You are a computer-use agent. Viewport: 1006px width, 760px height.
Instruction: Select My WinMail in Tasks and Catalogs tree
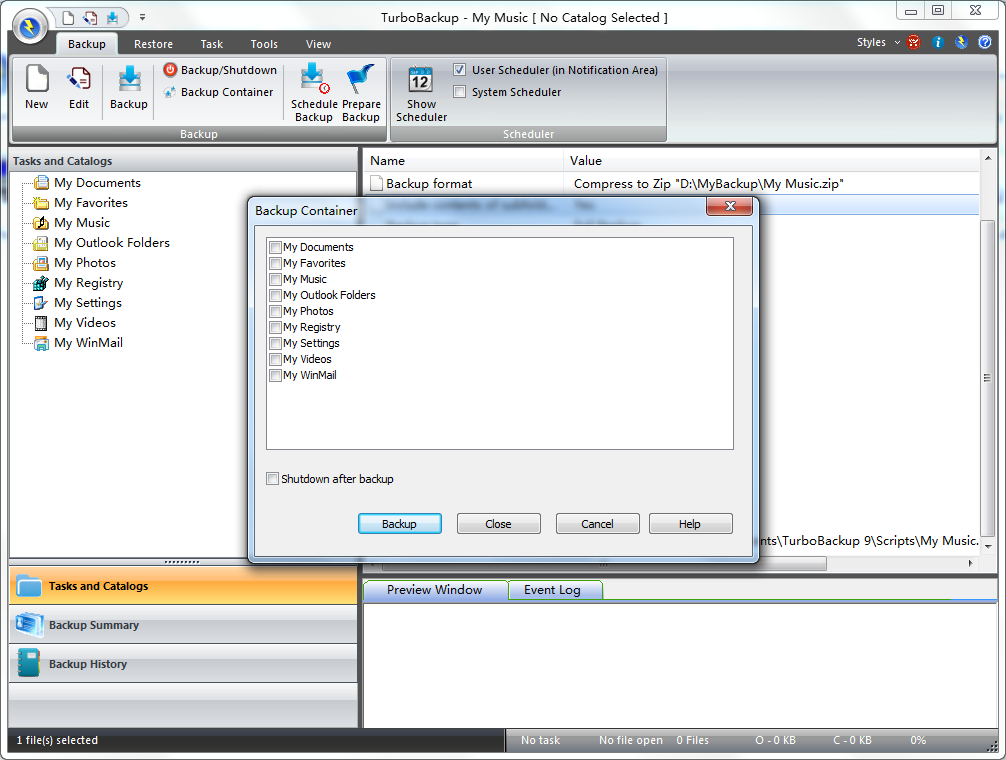pos(88,342)
